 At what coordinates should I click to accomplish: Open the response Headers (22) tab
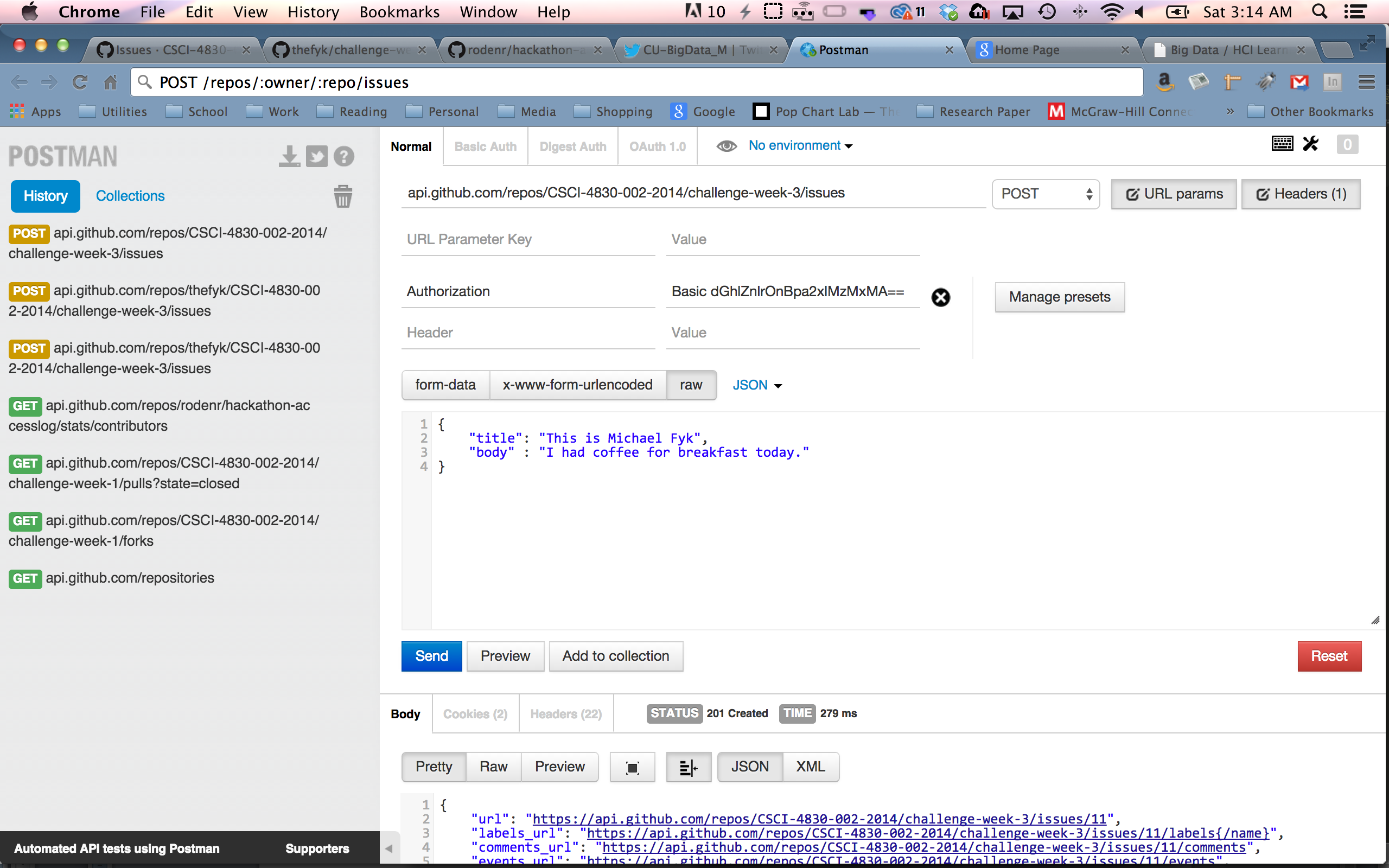[x=566, y=713]
